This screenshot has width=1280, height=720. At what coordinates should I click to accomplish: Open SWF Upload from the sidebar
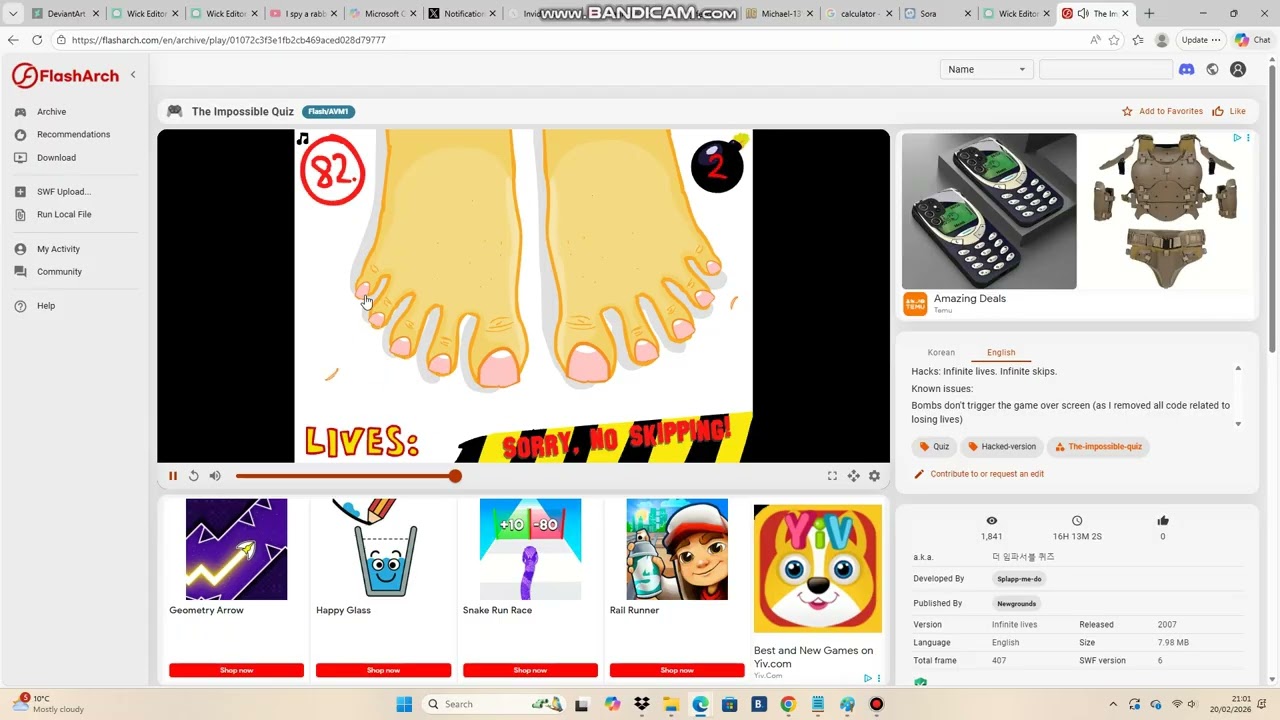63,192
